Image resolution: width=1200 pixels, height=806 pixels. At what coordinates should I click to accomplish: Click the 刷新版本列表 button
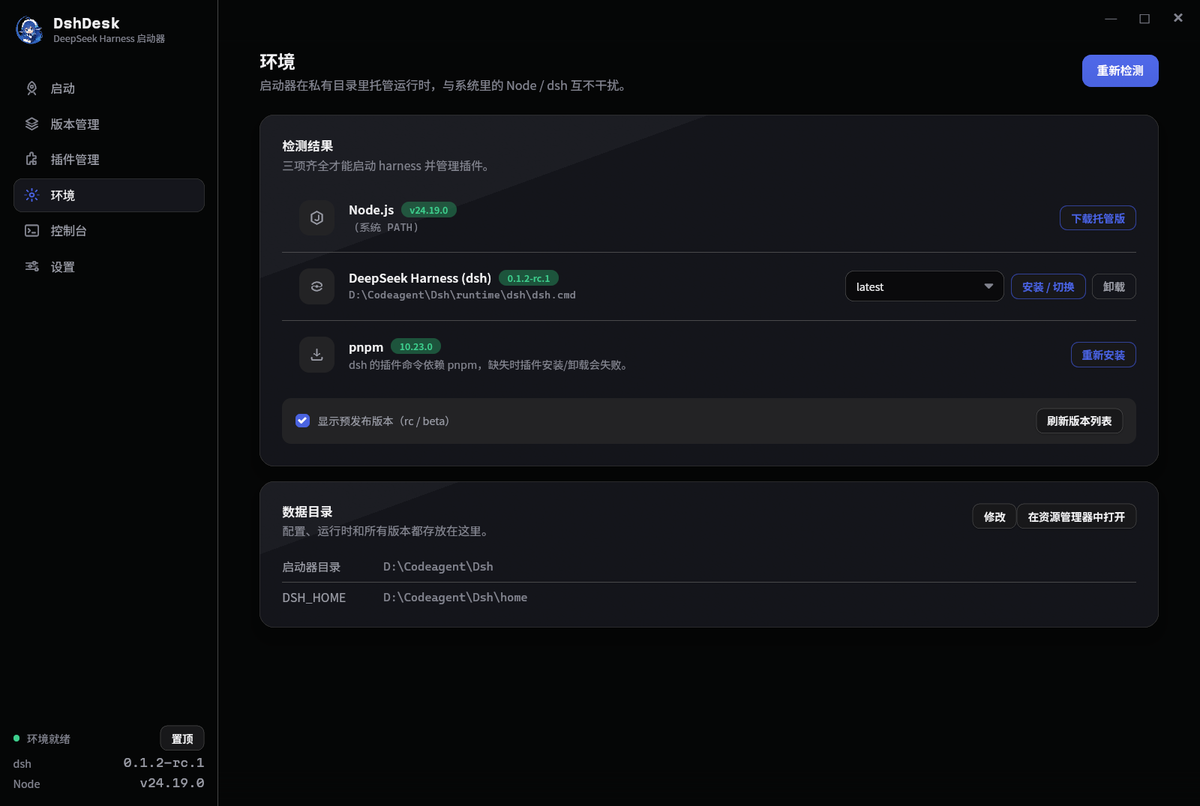(x=1079, y=421)
